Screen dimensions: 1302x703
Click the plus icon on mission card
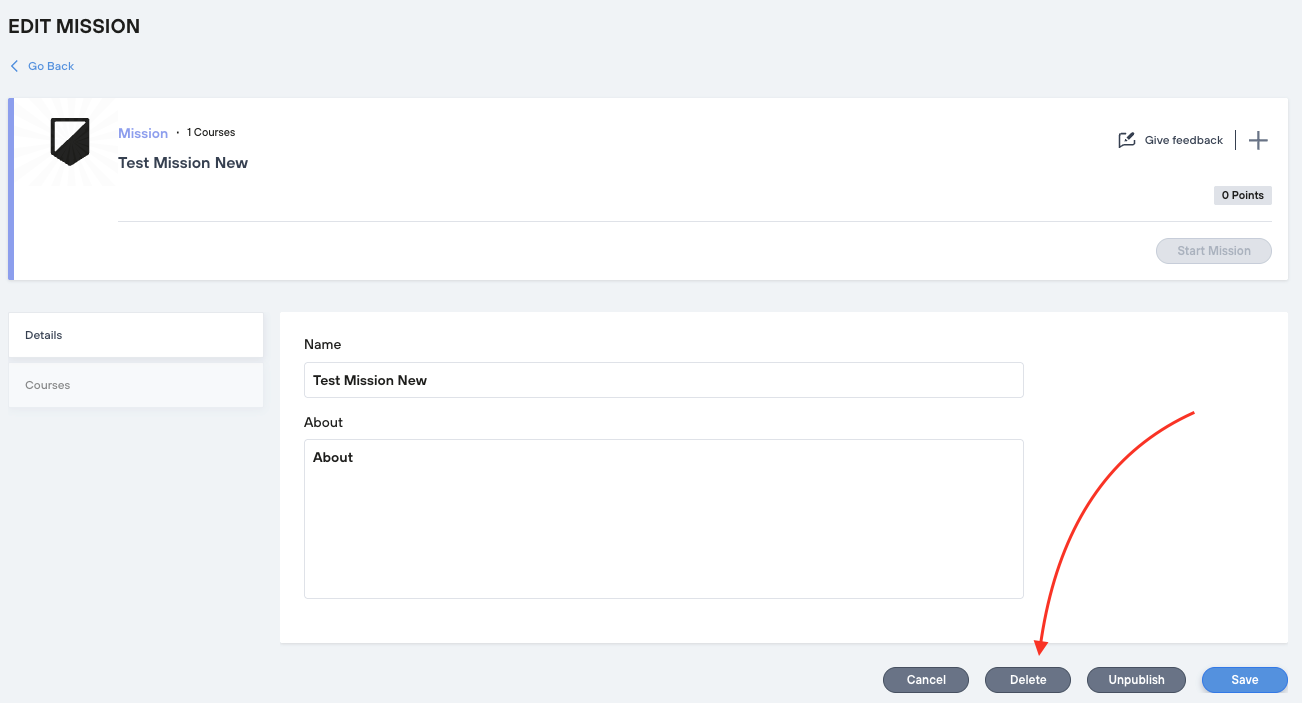point(1258,140)
